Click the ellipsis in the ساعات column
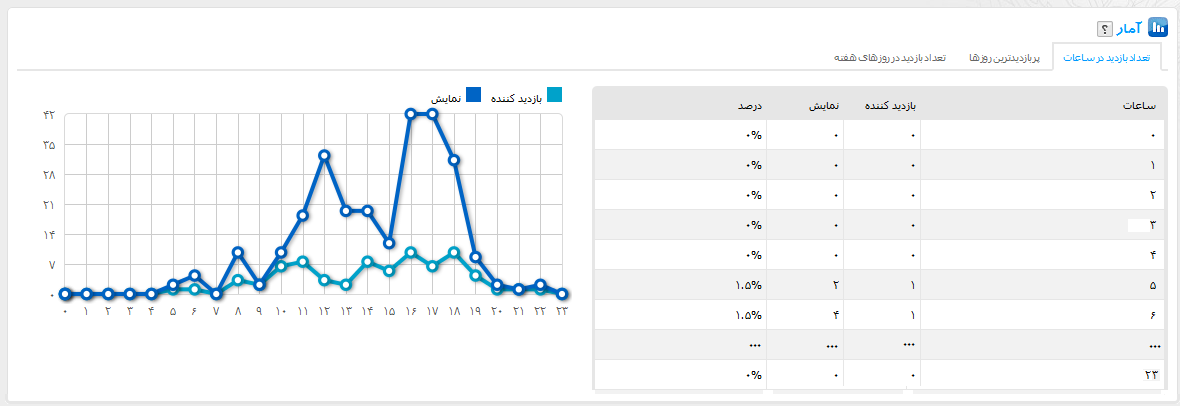The image size is (1180, 406). pos(1154,346)
